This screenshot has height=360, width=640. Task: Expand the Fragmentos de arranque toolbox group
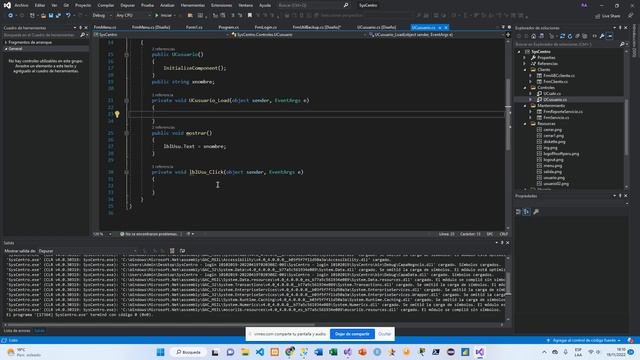(6, 42)
